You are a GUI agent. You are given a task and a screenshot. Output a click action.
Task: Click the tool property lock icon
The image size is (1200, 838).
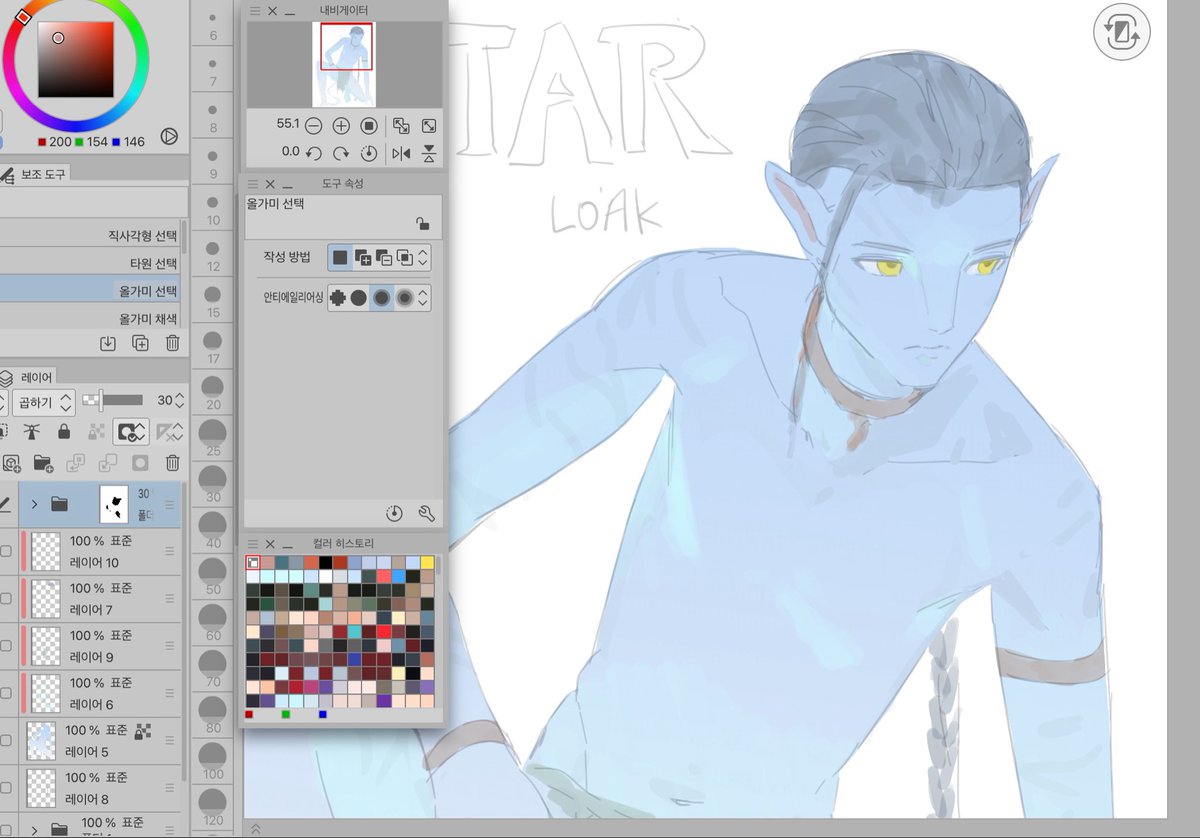click(422, 224)
